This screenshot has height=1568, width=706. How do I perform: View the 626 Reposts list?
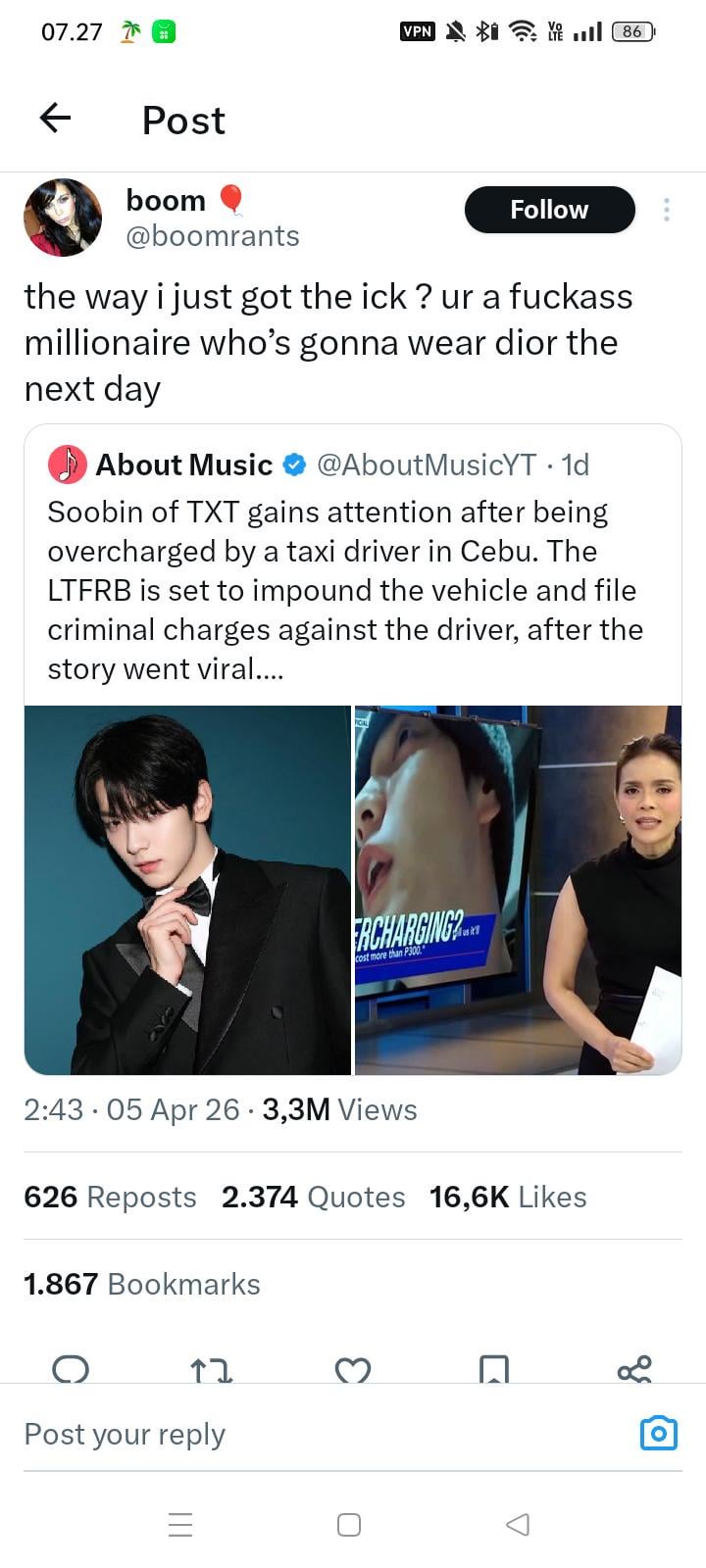[110, 1197]
